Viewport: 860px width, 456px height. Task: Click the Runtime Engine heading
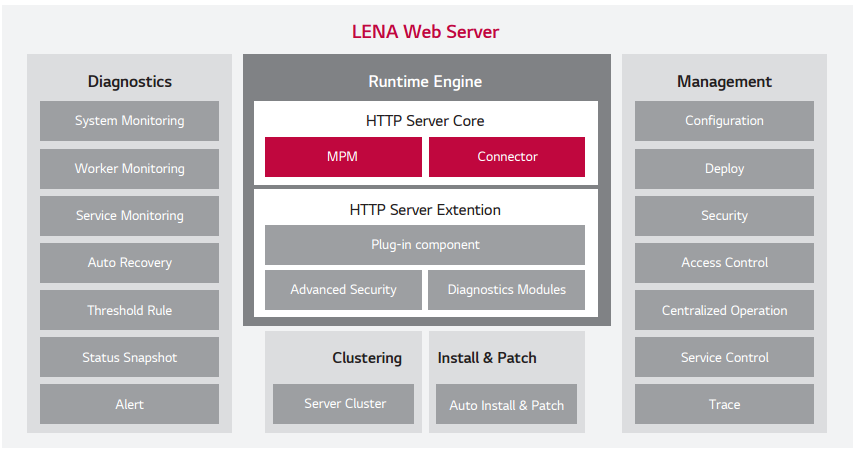425,81
